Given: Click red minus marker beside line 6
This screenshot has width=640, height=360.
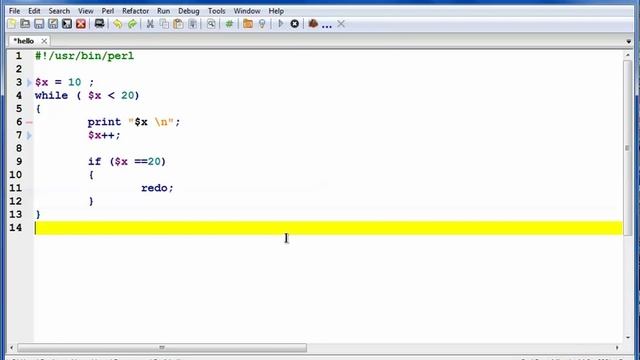Looking at the screenshot, I should click(29, 122).
